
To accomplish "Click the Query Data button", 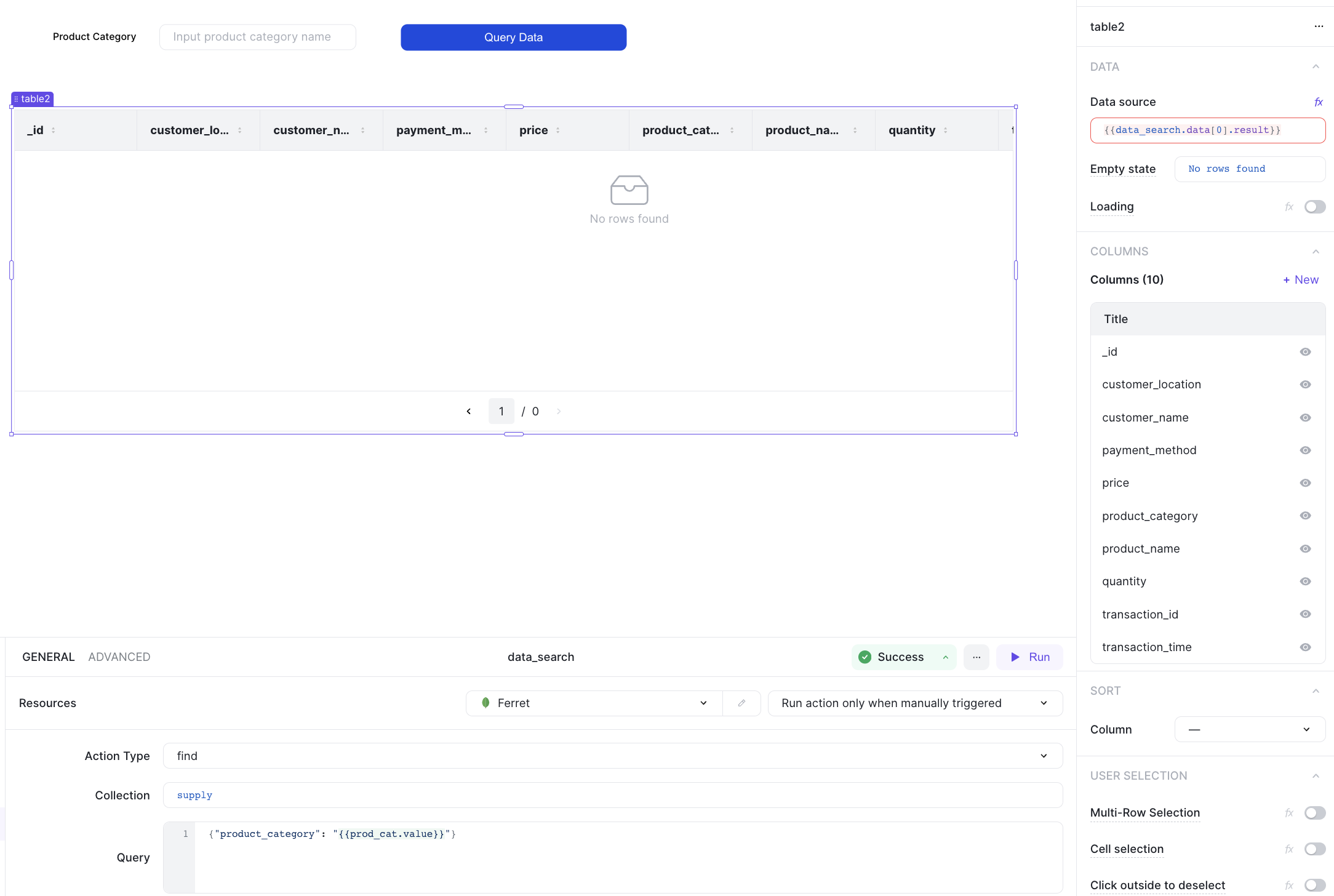I will point(513,37).
